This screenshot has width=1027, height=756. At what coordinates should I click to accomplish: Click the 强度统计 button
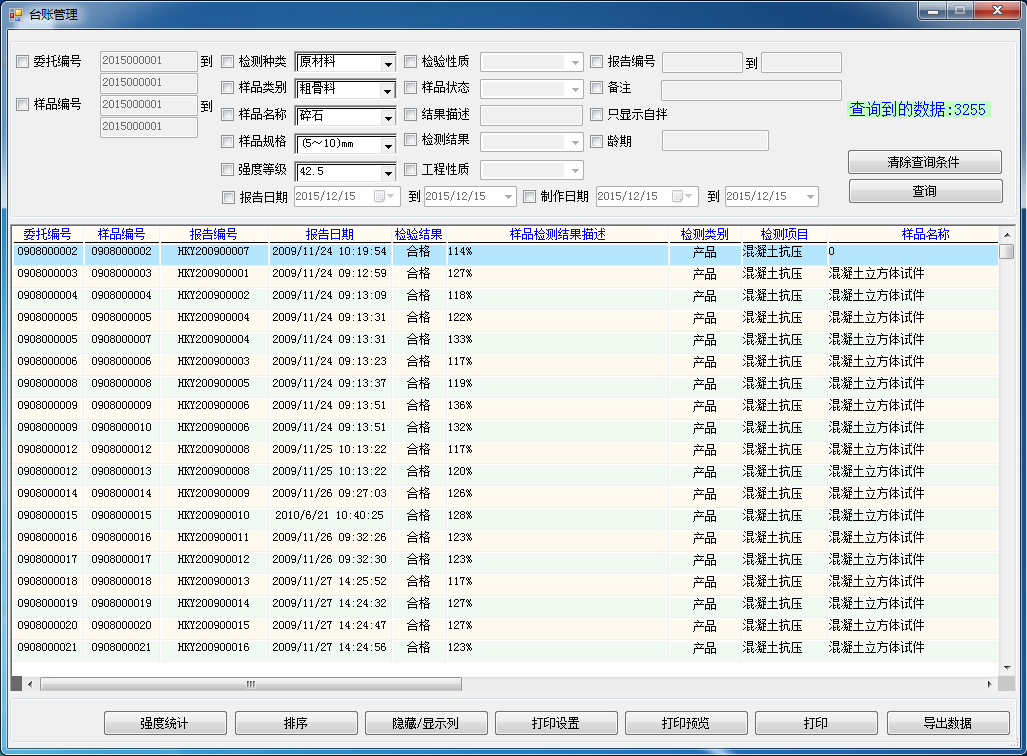165,723
